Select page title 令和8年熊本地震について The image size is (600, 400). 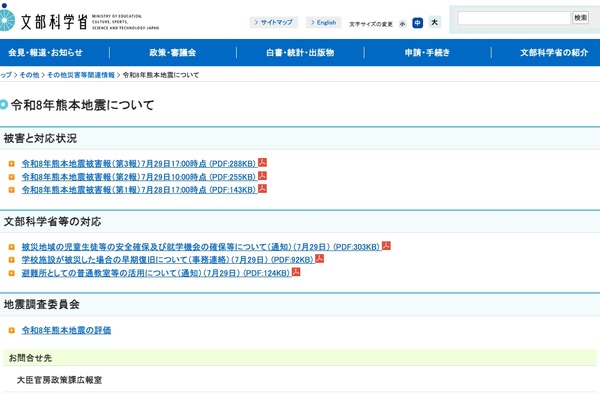(x=83, y=105)
